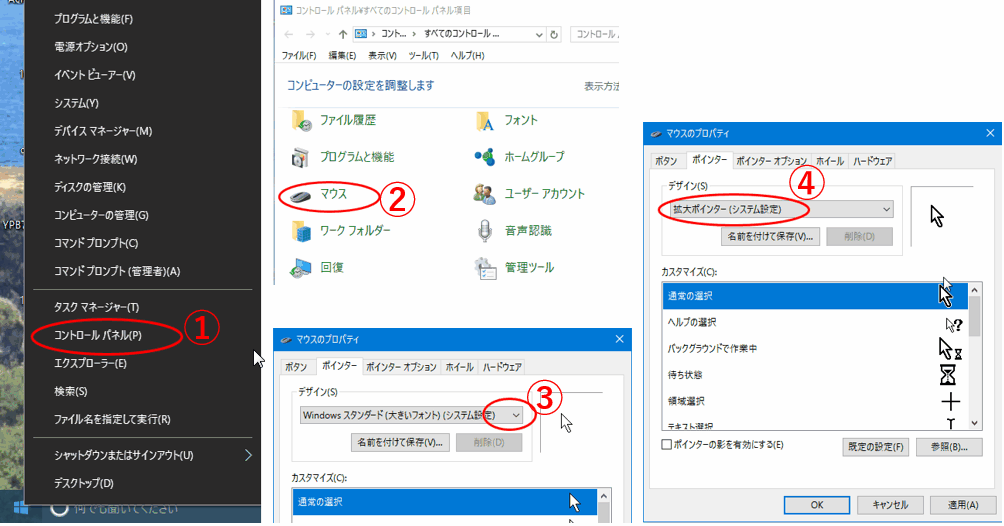The width and height of the screenshot is (1004, 526).
Task: Switch to ホイール tab in lower dialog
Action: click(459, 367)
